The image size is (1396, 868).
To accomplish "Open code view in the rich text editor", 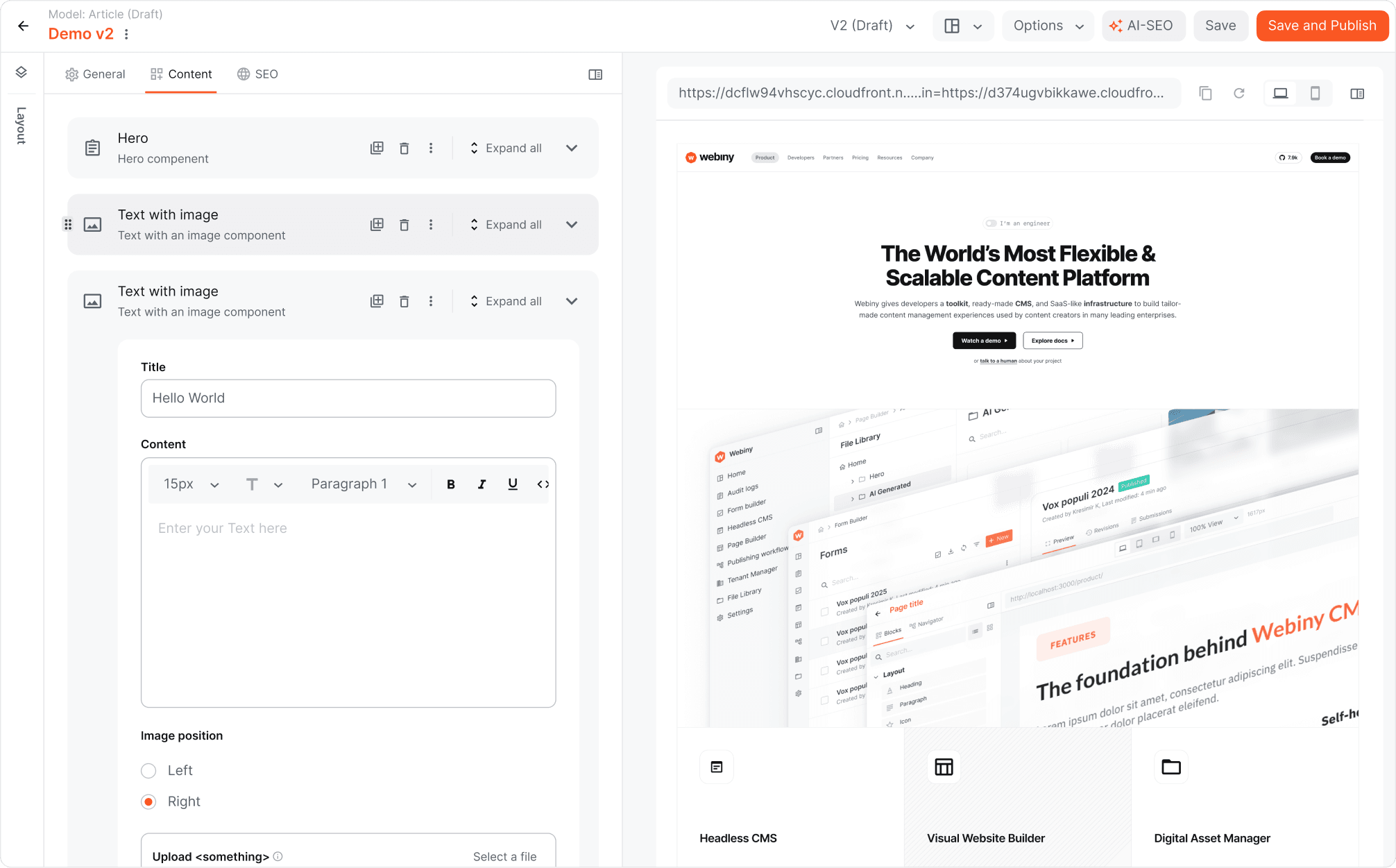I will tap(543, 484).
